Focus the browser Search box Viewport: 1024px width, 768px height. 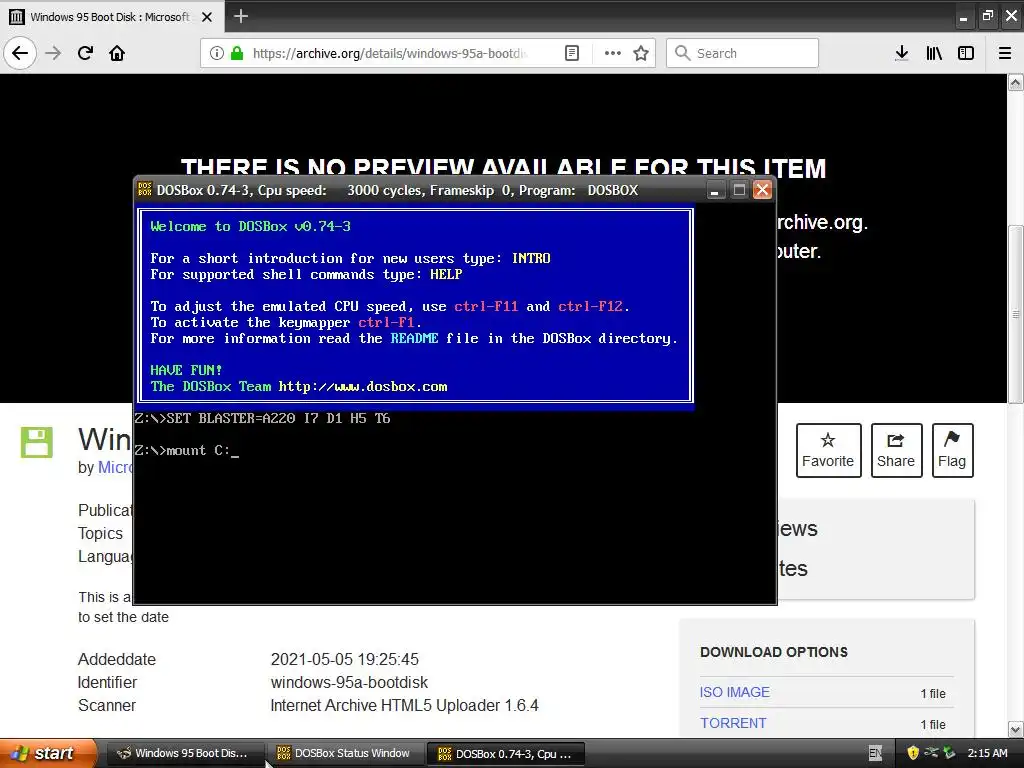point(743,53)
